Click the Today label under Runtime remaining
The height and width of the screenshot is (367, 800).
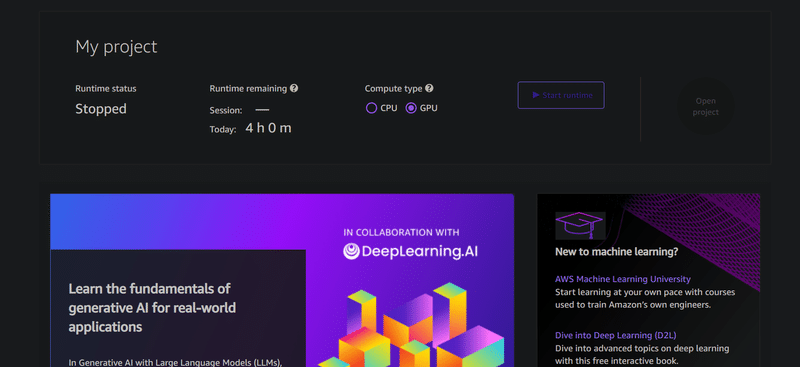pyautogui.click(x=223, y=130)
